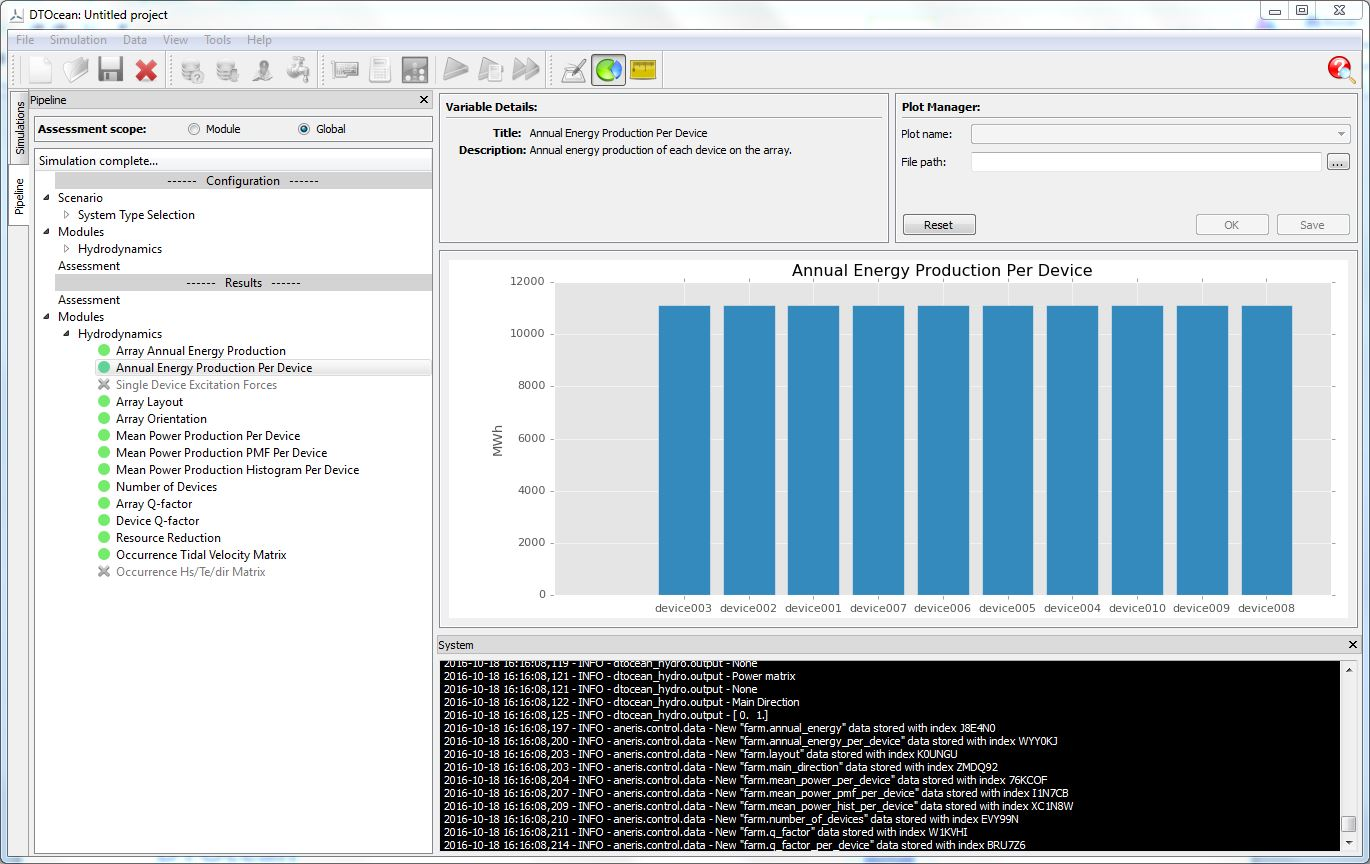
Task: Click the yellow ruler comparison toolbar icon
Action: click(643, 70)
